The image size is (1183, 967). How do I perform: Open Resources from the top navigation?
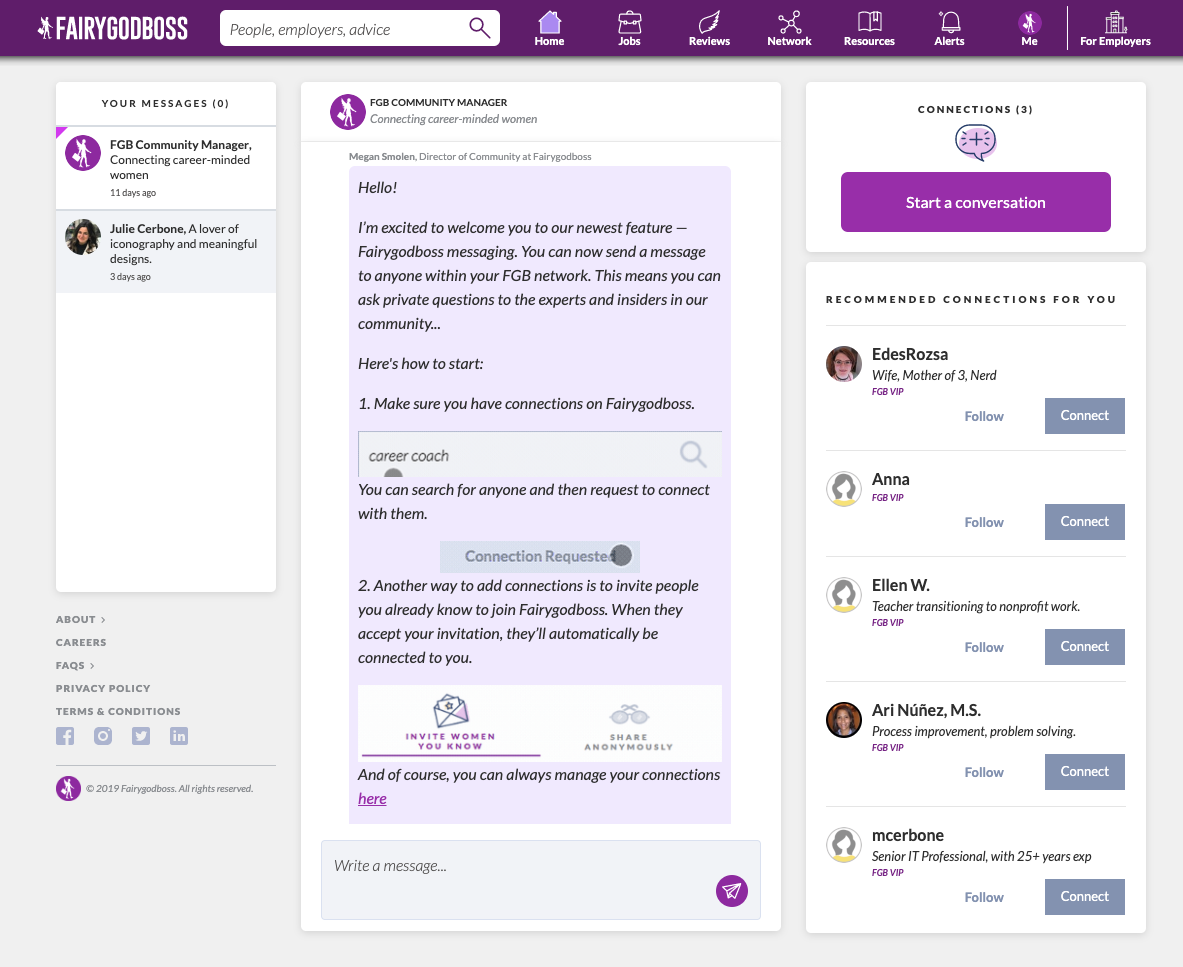(x=869, y=29)
